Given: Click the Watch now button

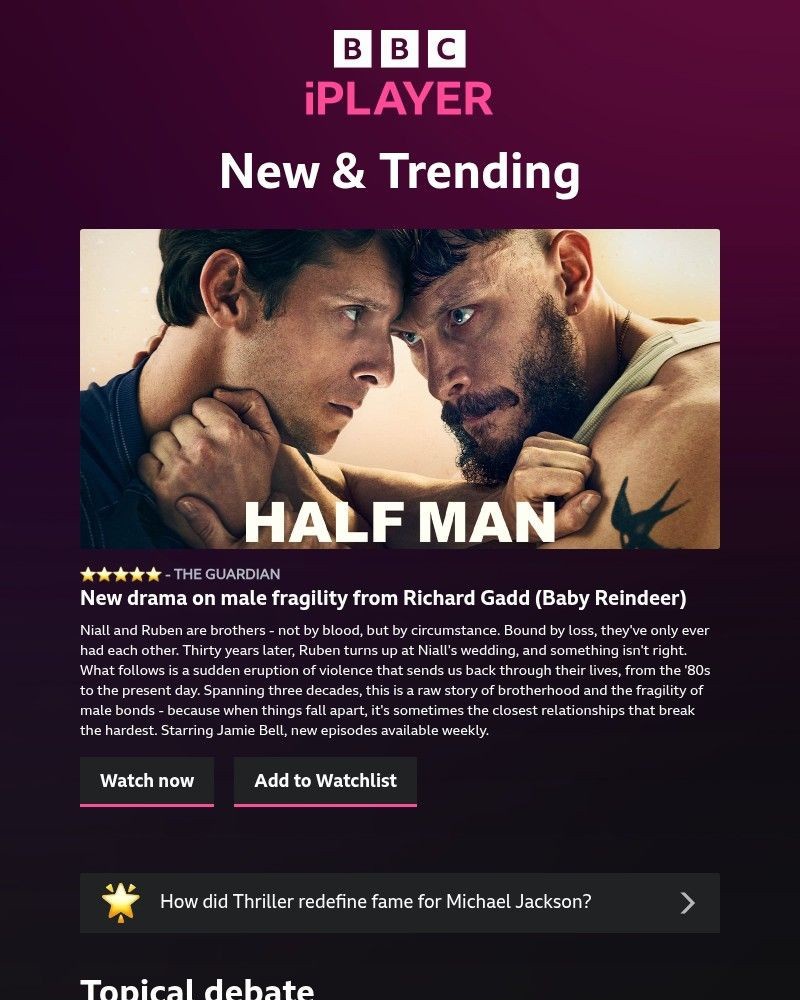Looking at the screenshot, I should pos(147,781).
